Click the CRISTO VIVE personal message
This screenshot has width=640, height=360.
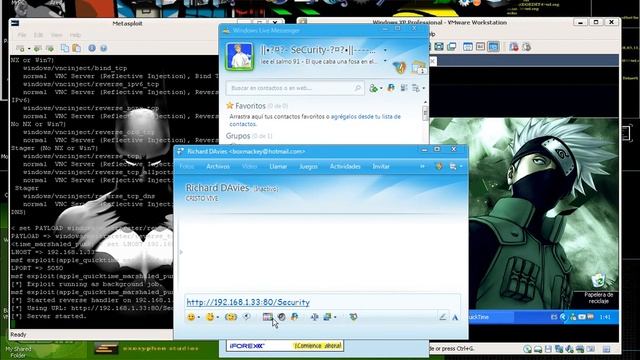202,198
